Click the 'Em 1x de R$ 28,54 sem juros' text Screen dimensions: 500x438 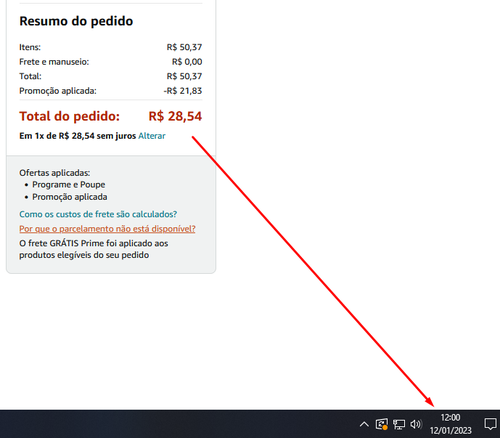tap(78, 136)
